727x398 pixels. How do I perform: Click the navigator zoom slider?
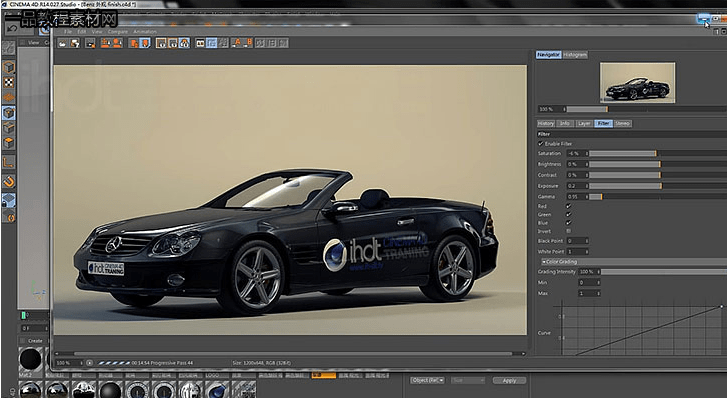point(646,109)
